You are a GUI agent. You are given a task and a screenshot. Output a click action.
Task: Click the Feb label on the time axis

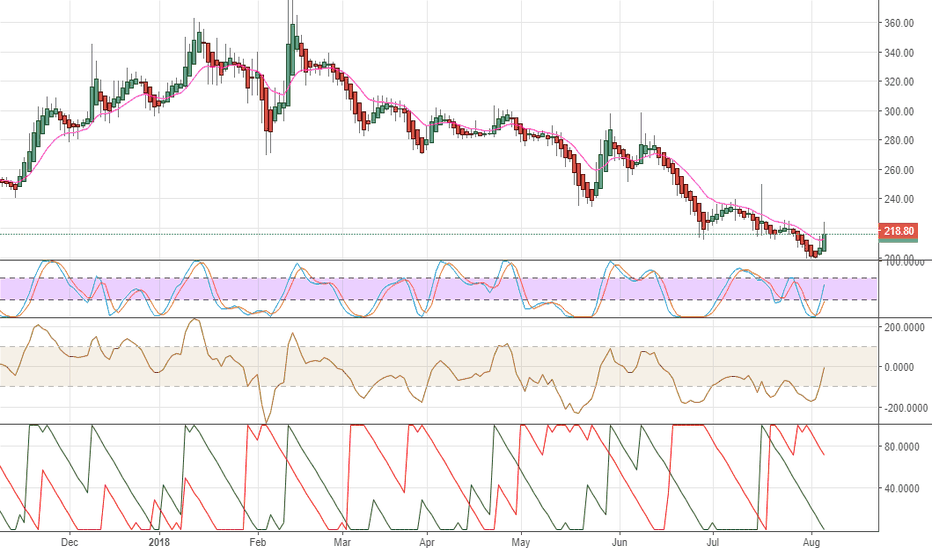click(x=257, y=542)
